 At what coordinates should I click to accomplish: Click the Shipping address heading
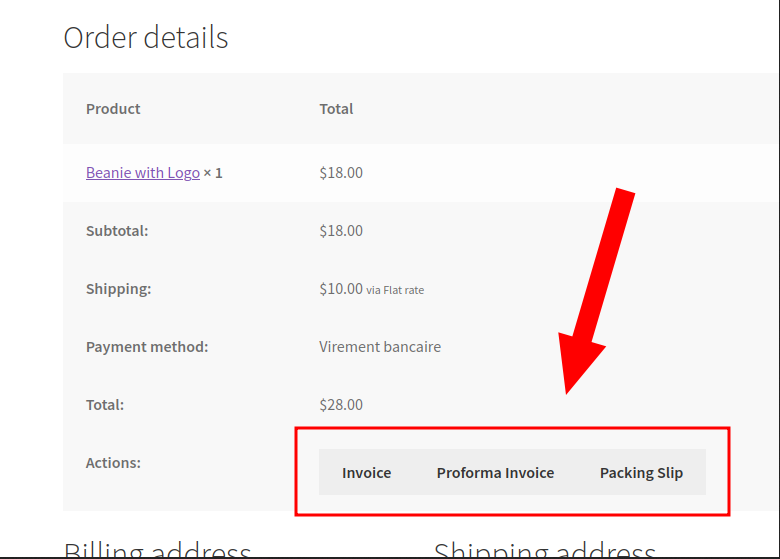point(545,549)
